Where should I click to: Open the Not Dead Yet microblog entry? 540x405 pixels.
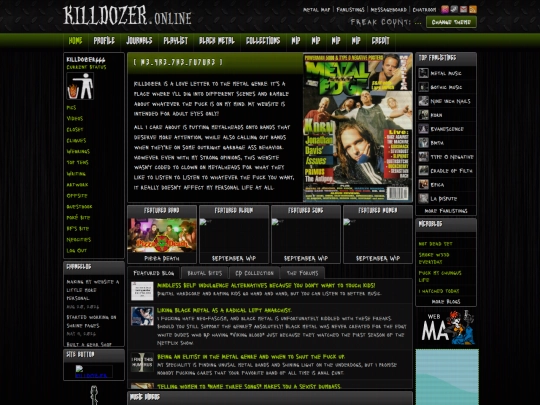[x=435, y=244]
